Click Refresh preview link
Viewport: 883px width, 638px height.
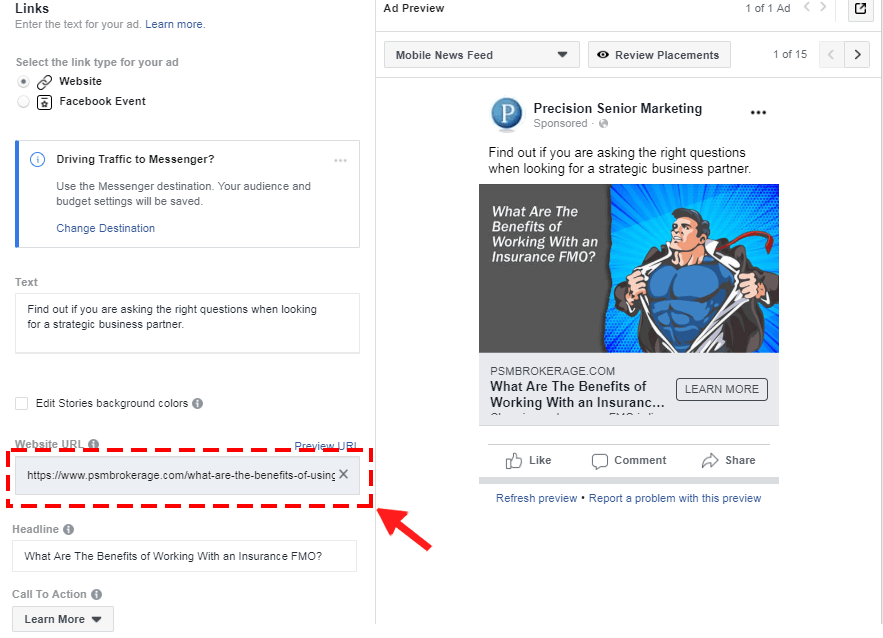click(x=536, y=498)
